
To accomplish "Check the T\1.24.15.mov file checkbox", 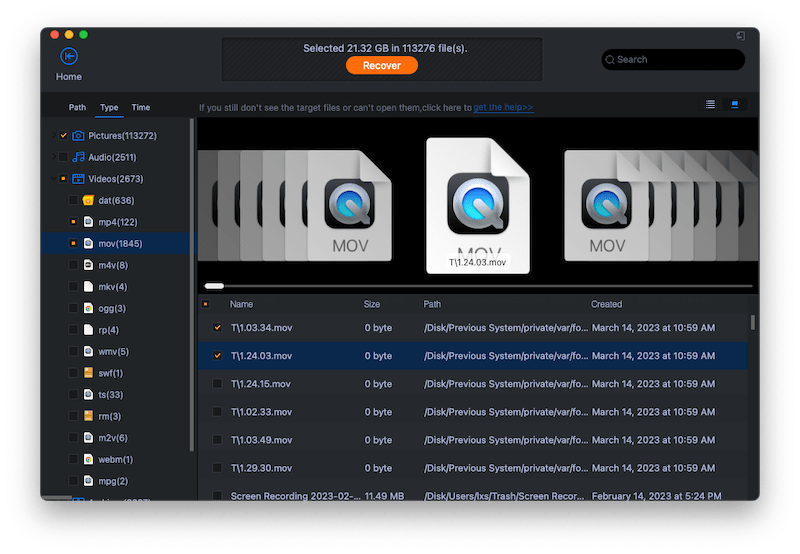I will point(217,384).
